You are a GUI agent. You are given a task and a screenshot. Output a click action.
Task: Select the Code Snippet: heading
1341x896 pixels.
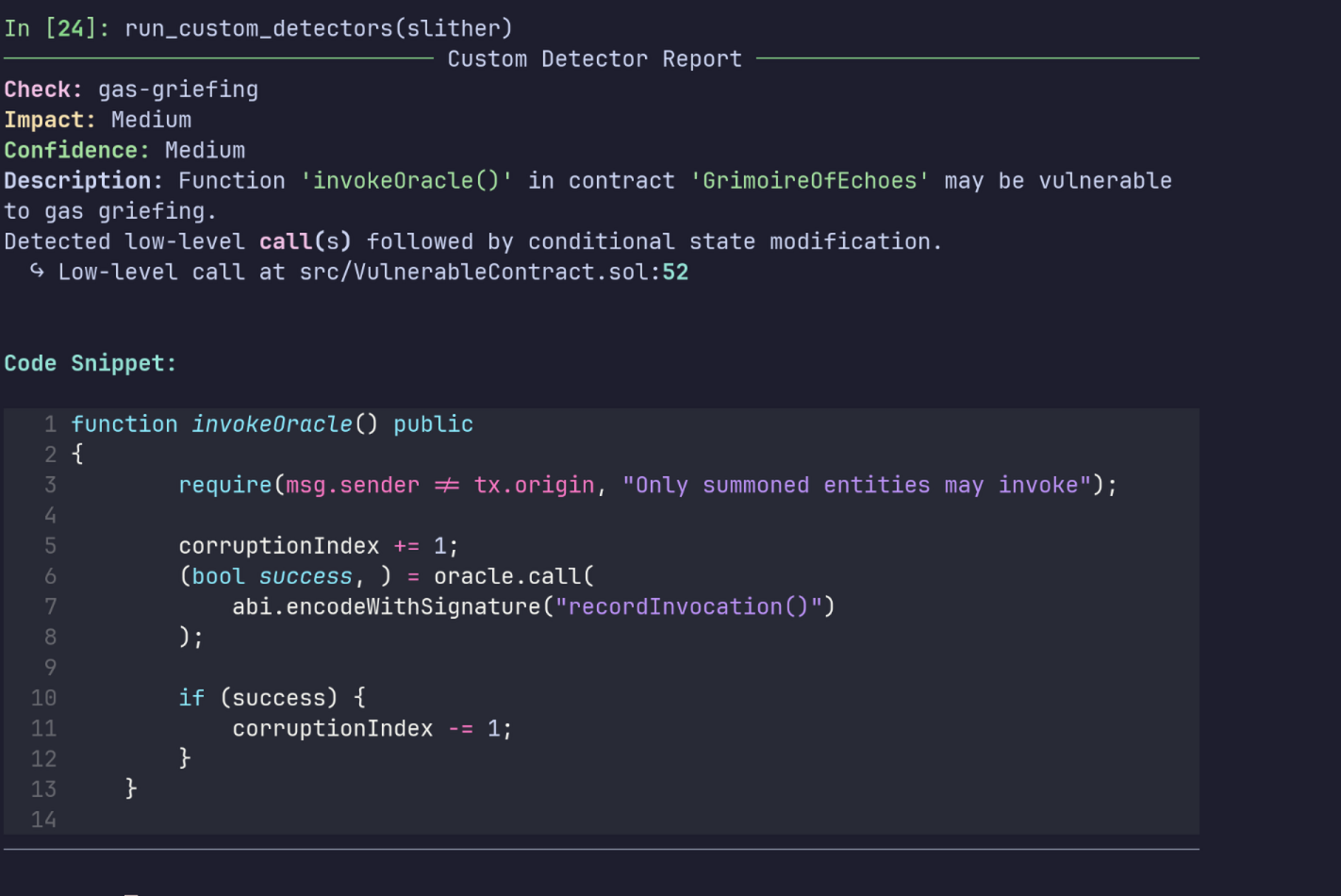pos(90,363)
